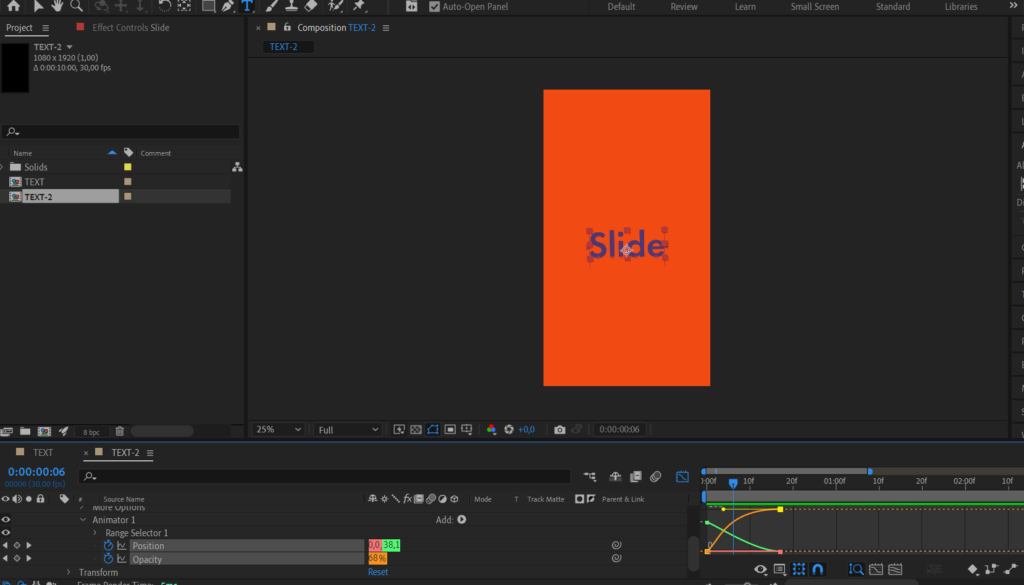Screen dimensions: 1024x585
Task: Toggle the Auto-Open Panel checkbox
Action: click(434, 7)
